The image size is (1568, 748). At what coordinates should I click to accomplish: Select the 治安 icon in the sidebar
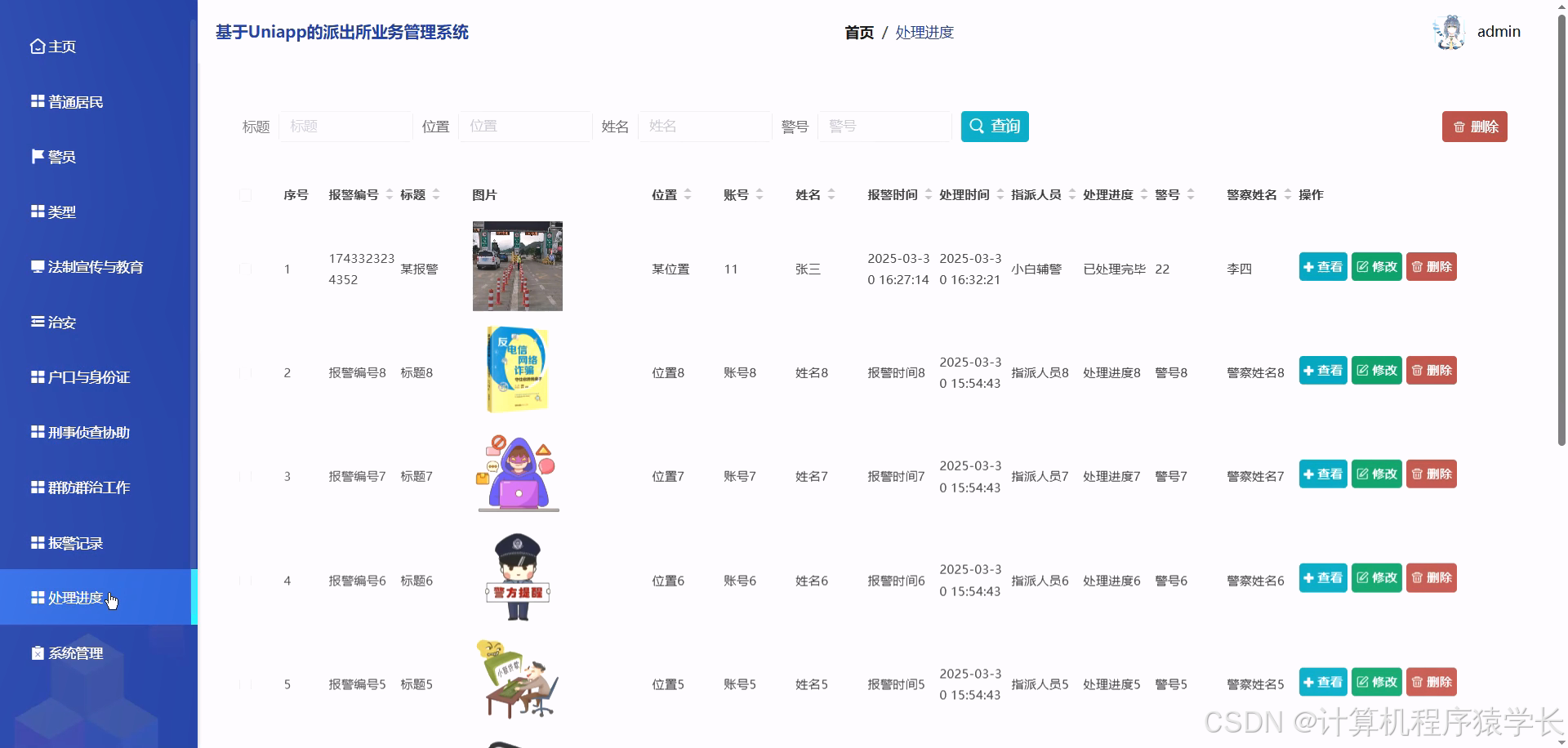(x=36, y=322)
